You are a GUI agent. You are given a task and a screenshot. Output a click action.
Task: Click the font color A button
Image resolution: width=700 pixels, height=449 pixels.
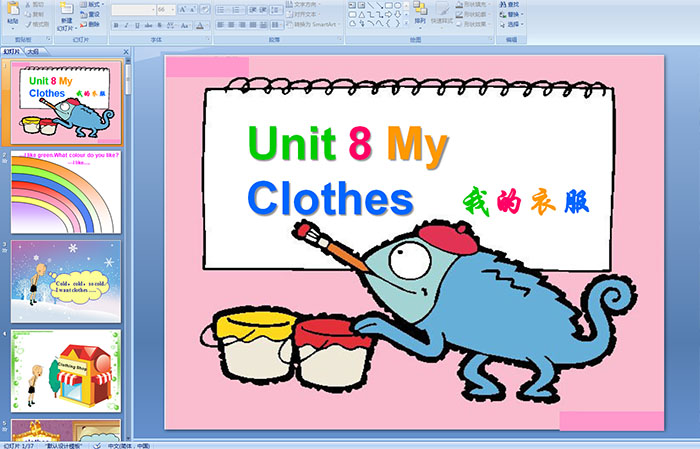pyautogui.click(x=201, y=25)
